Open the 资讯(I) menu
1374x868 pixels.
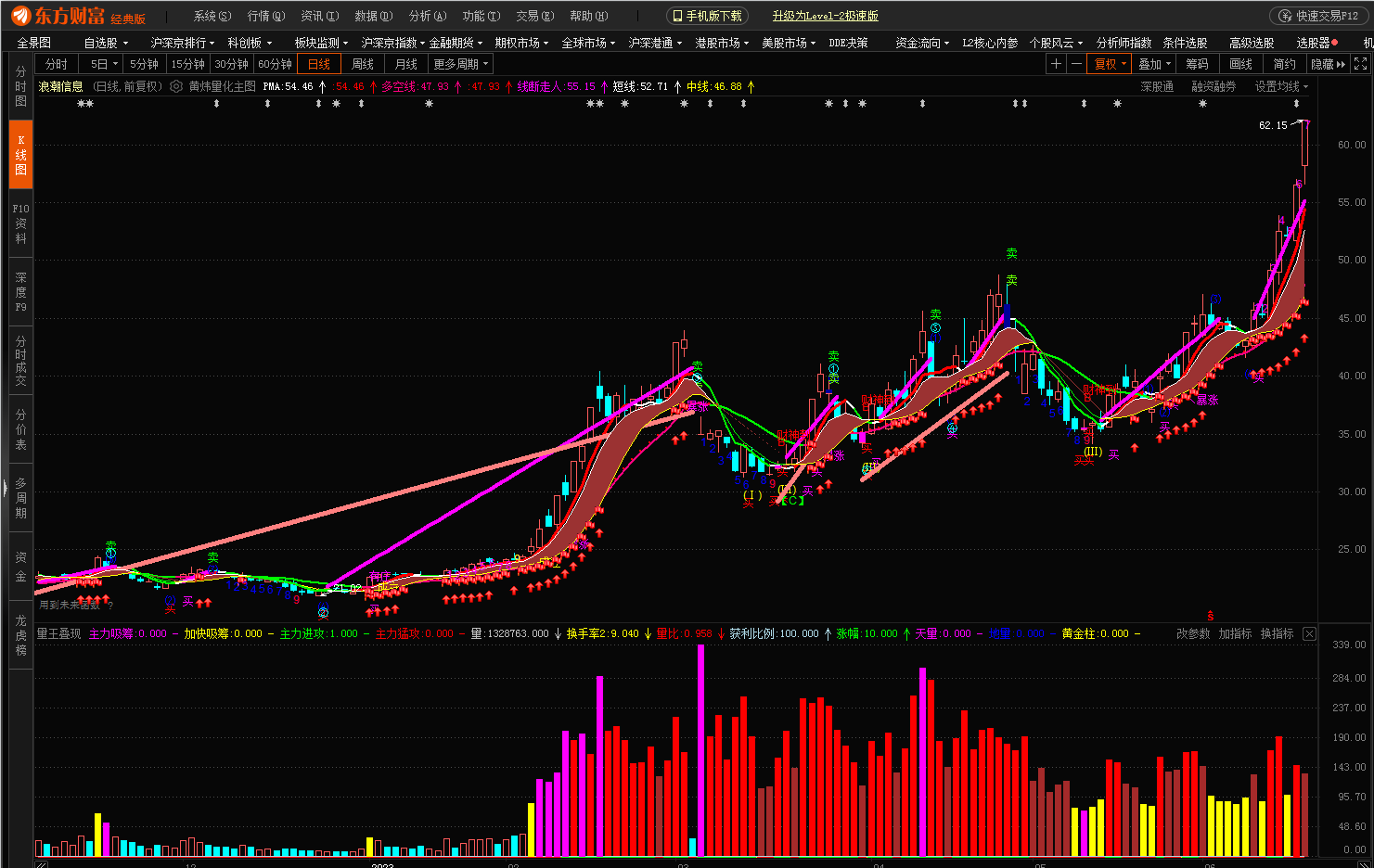coord(320,16)
